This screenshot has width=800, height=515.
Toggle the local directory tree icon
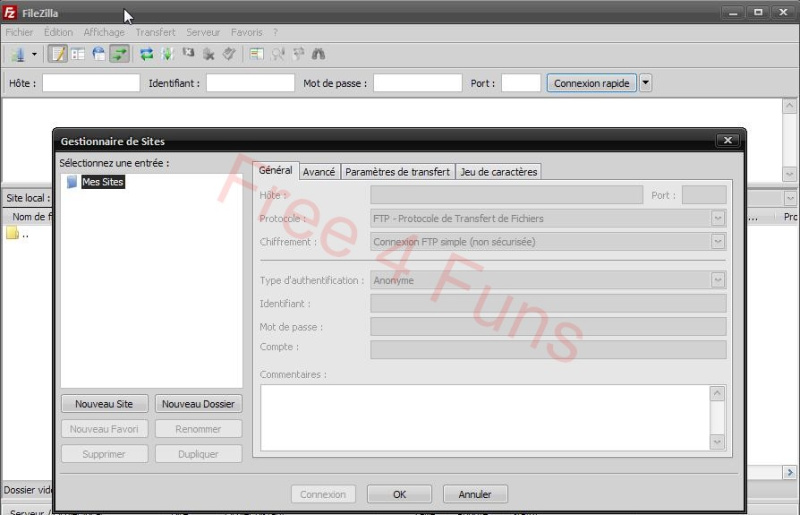pyautogui.click(x=78, y=54)
